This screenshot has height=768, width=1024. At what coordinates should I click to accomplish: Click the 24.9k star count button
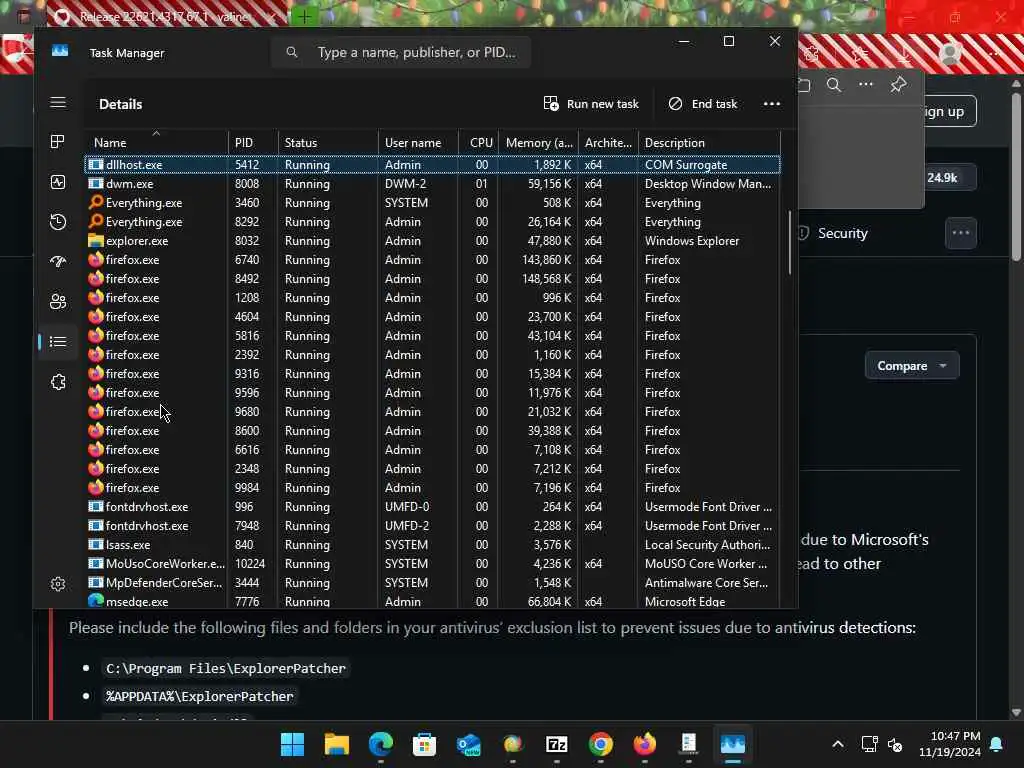942,178
